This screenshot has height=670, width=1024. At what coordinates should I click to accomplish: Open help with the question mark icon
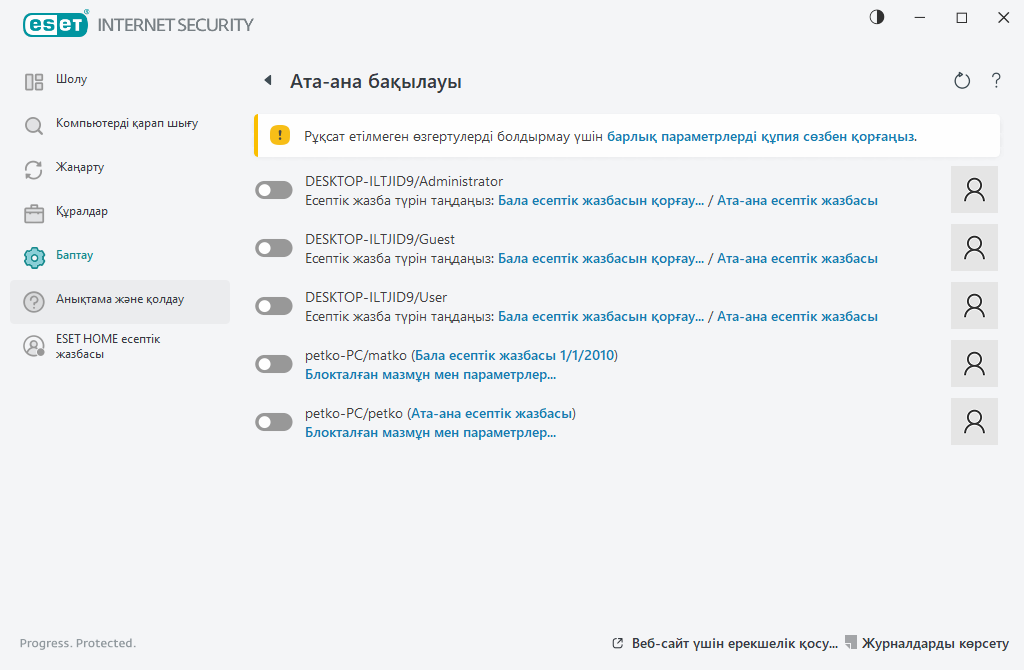[x=996, y=81]
